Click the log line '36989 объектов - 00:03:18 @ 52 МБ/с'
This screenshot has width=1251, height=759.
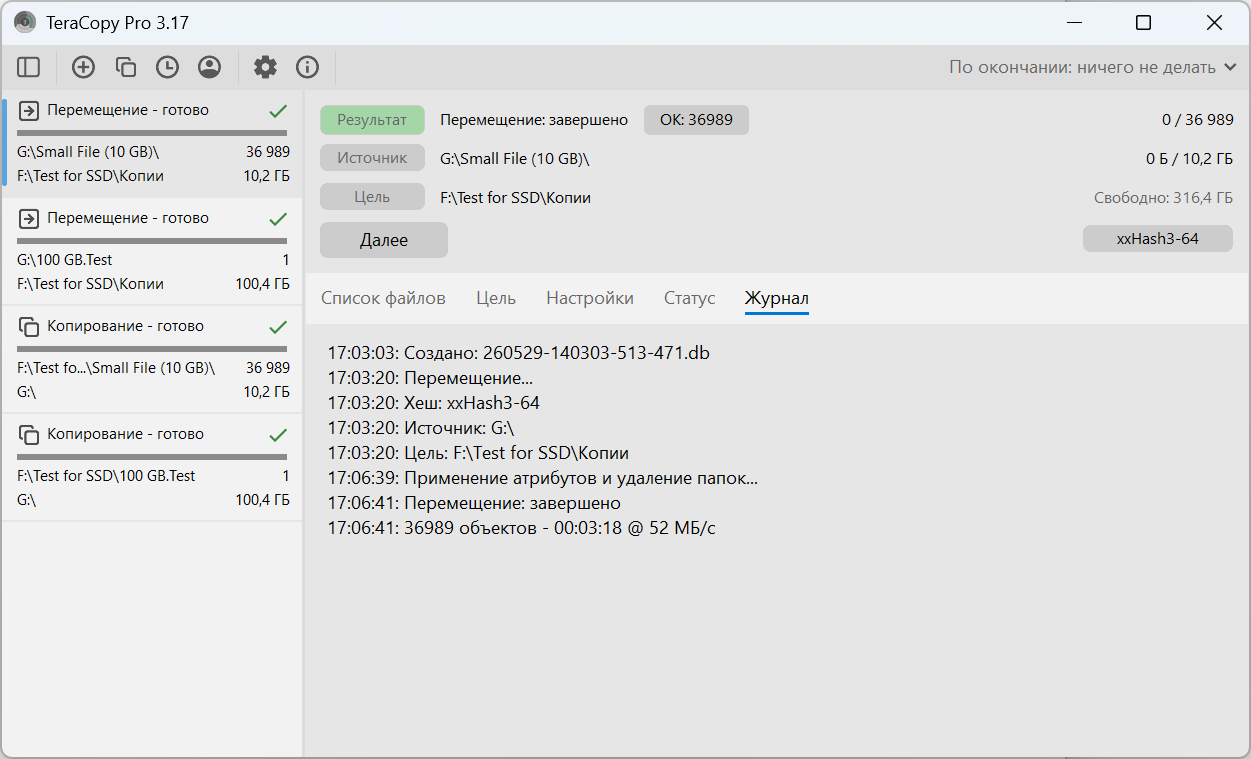(x=521, y=528)
